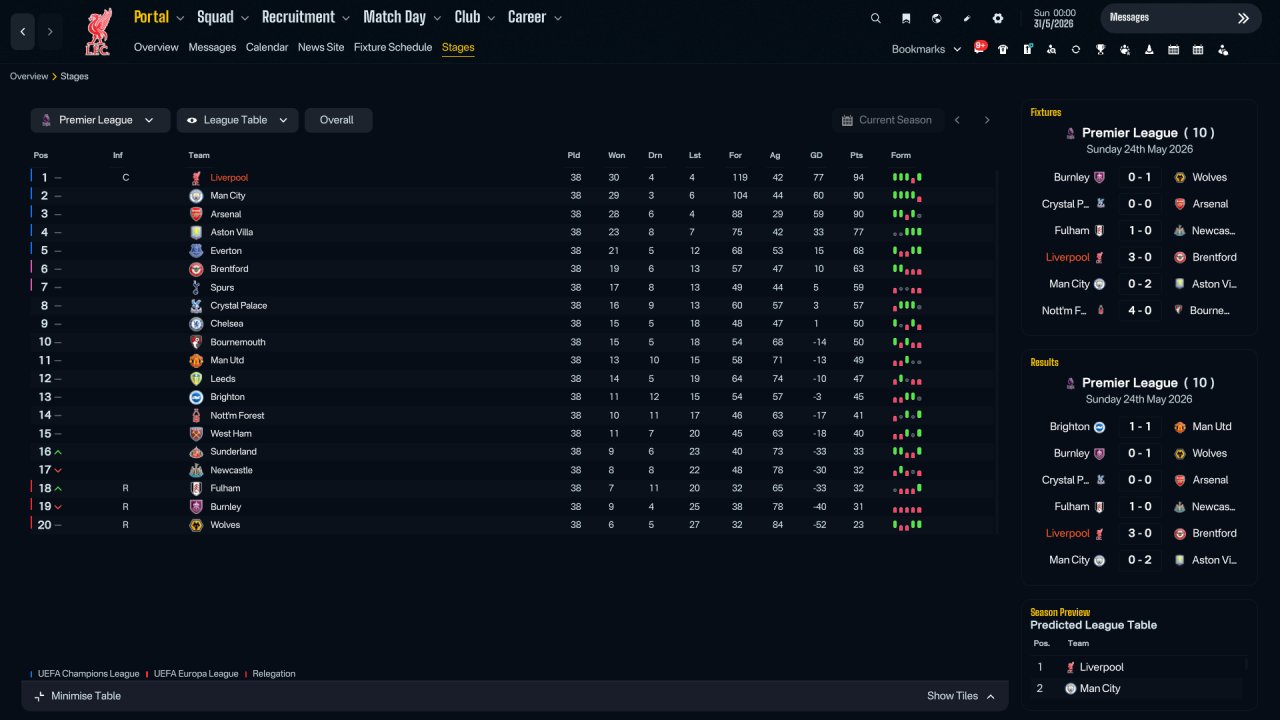Open the Recruitment menu
The image size is (1280, 720).
pyautogui.click(x=306, y=17)
